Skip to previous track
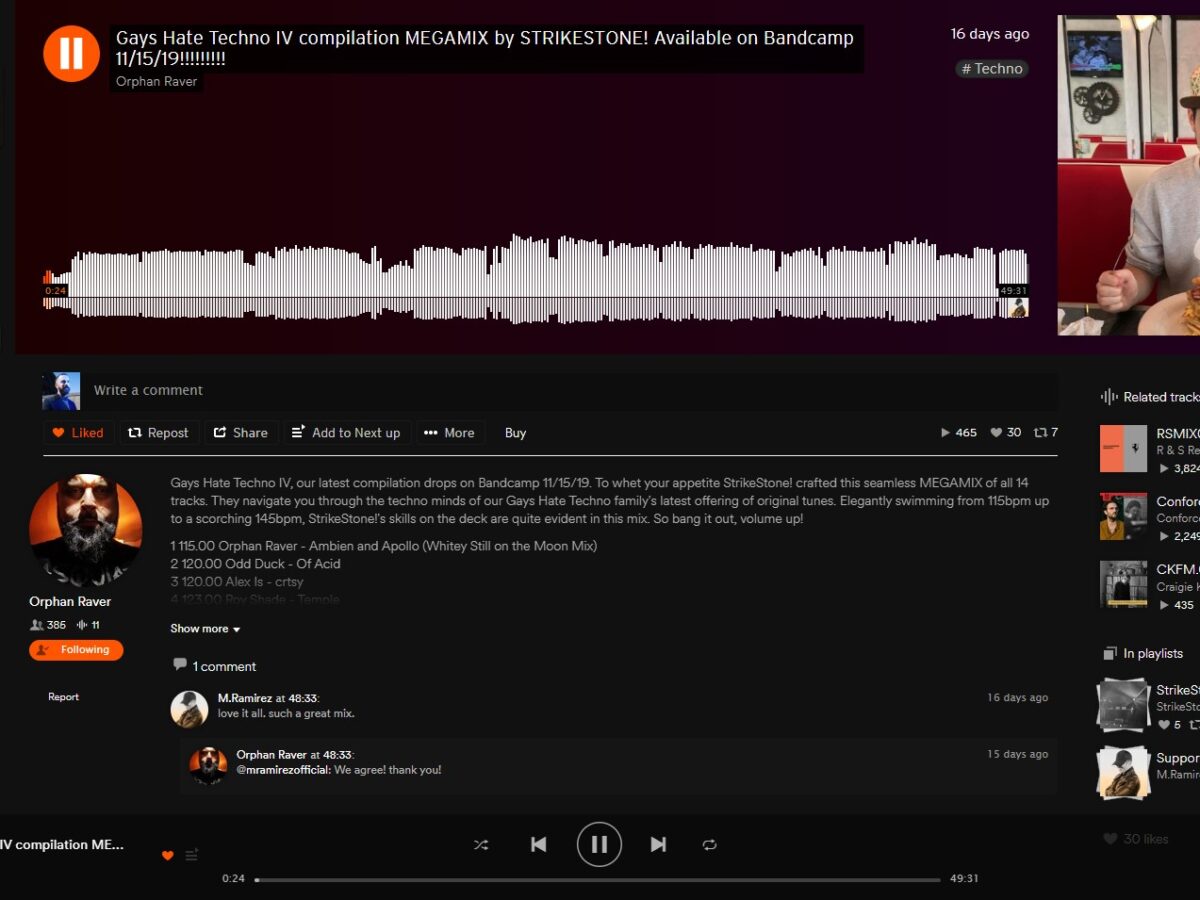Screen dimensions: 1200x900 point(538,845)
